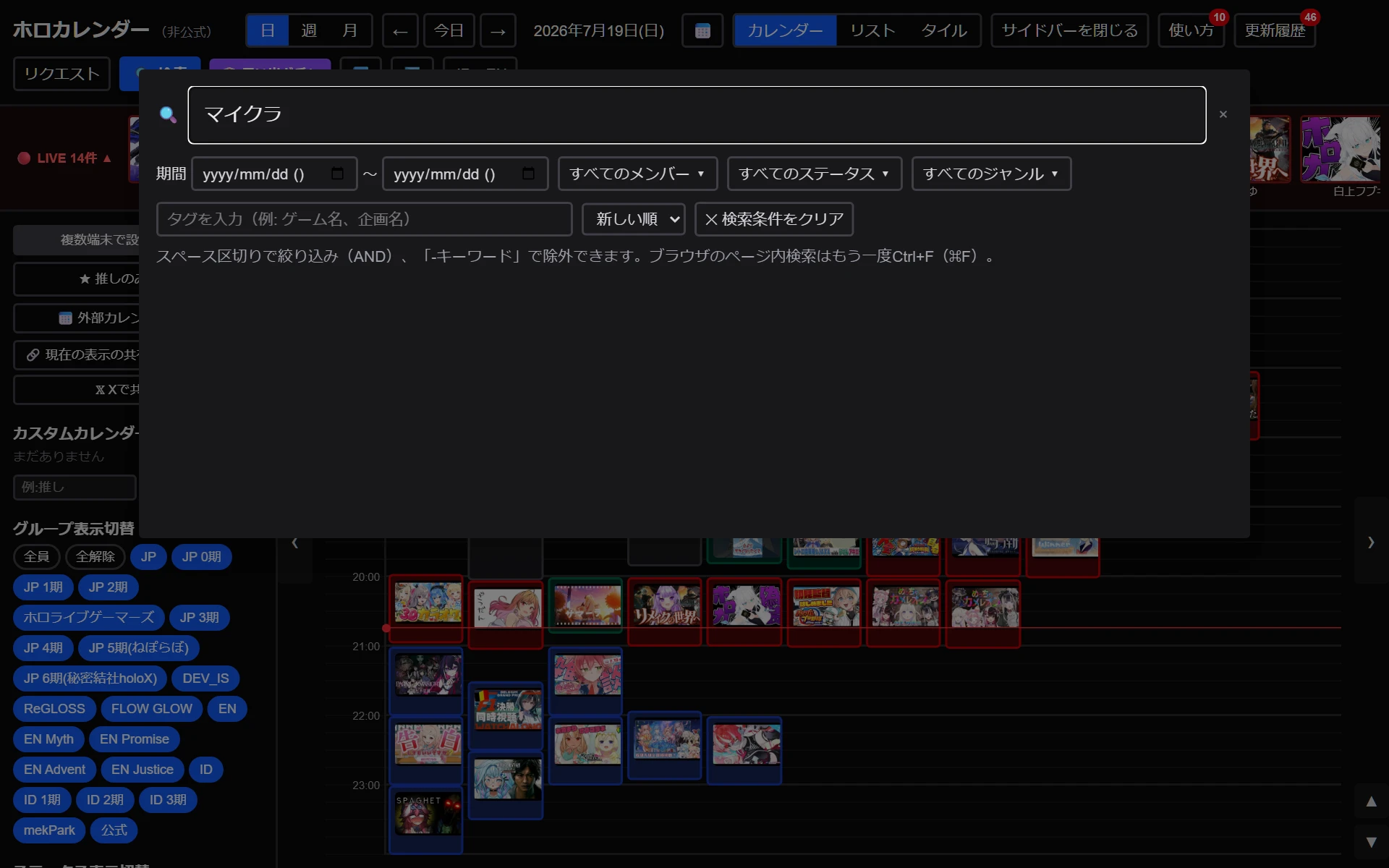Toggle the EN Myth group chip
The width and height of the screenshot is (1389, 868).
click(48, 739)
